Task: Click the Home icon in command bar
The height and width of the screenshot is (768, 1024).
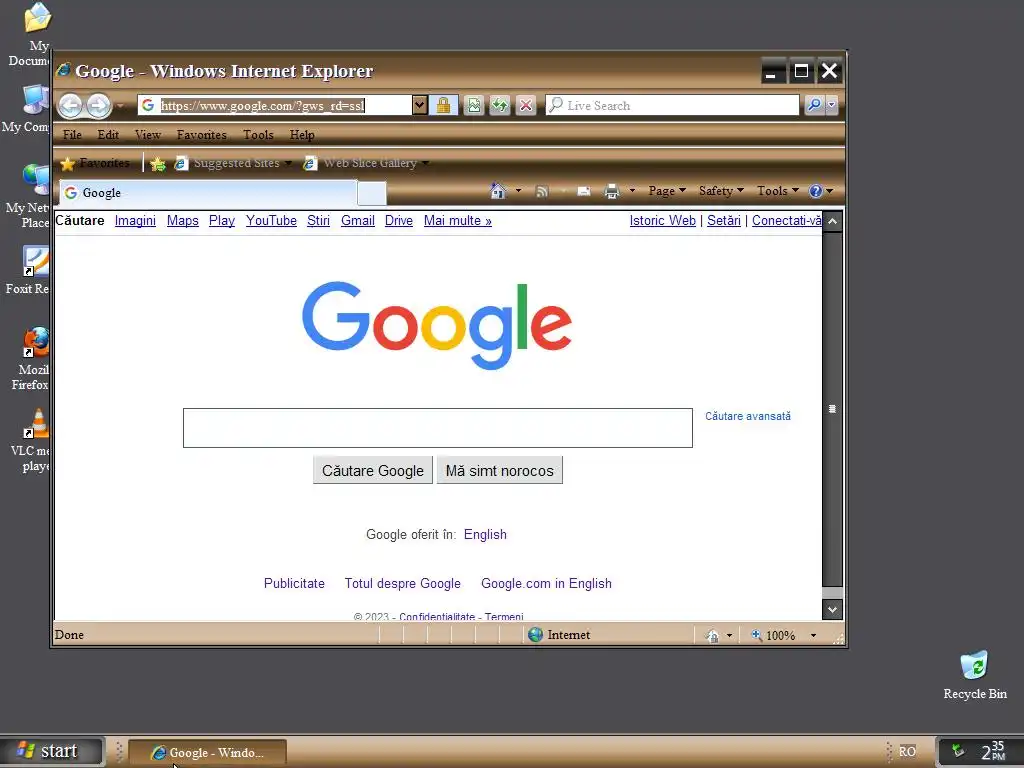Action: [498, 191]
